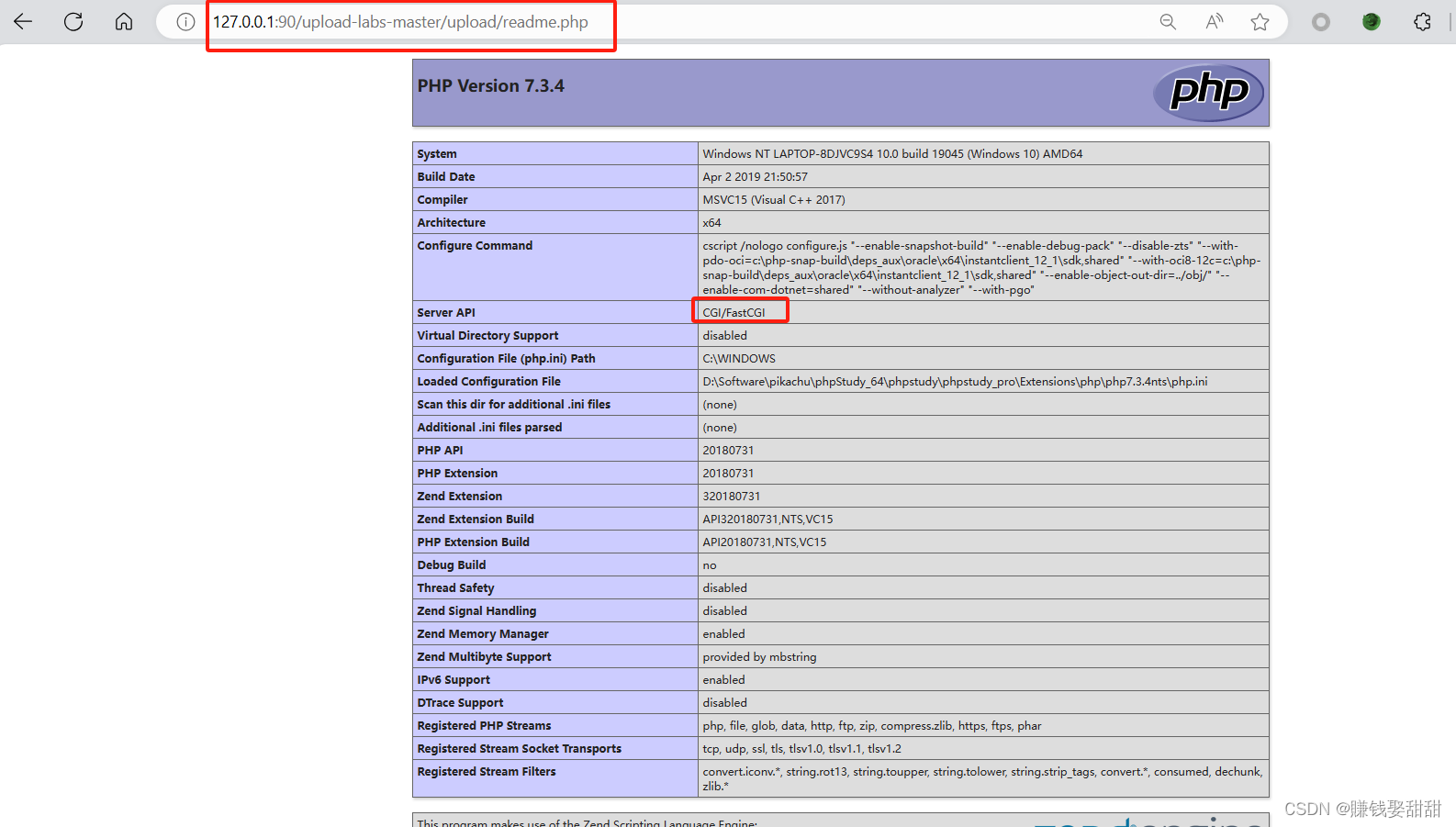Select the 'DTrace Support' label
Viewport: 1456px width, 827px height.
[460, 703]
